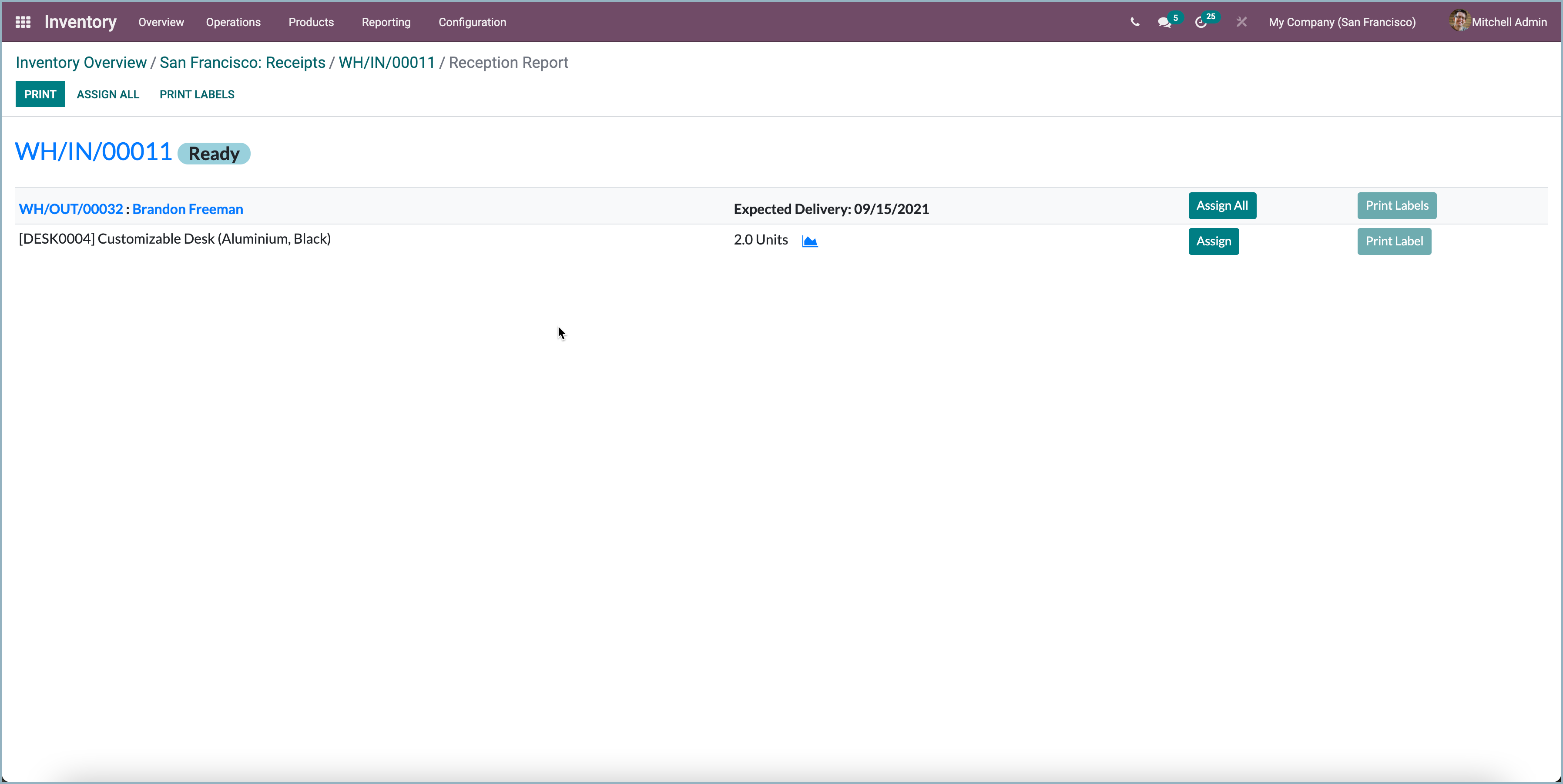Click the PRINT button
The height and width of the screenshot is (784, 1563).
pyautogui.click(x=40, y=94)
